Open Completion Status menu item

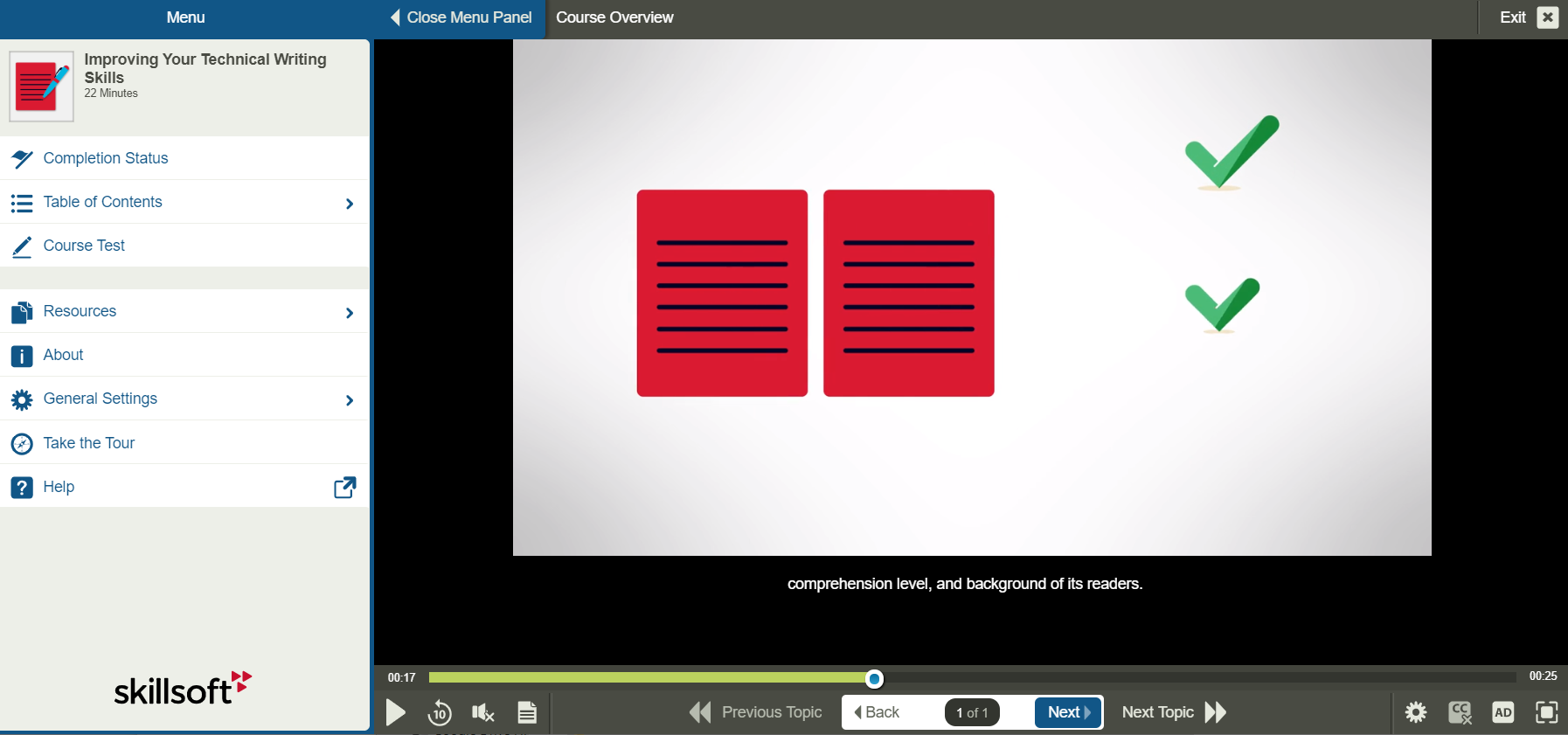point(106,158)
